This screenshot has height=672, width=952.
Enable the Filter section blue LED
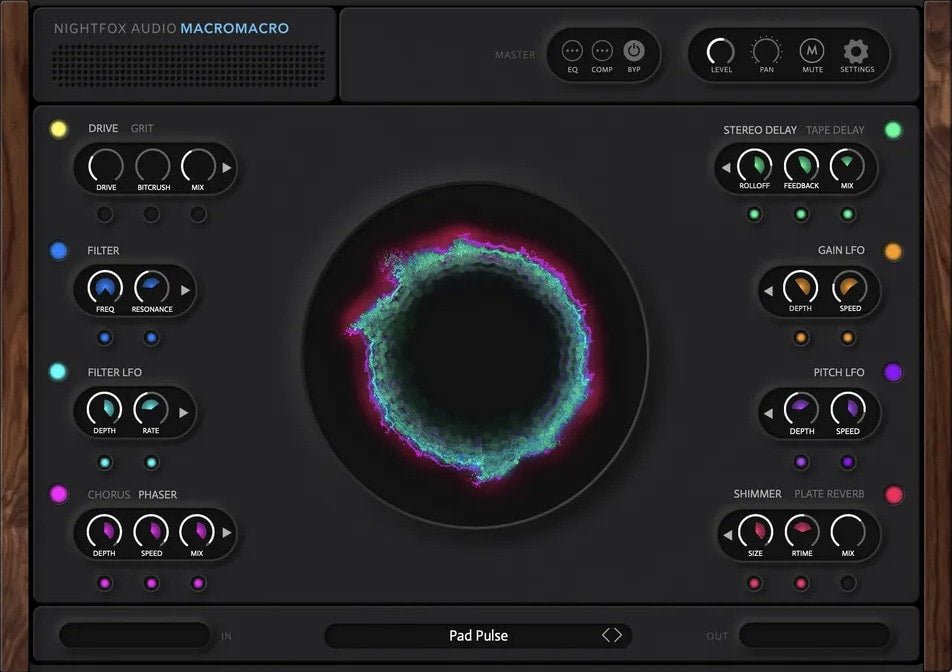point(58,250)
